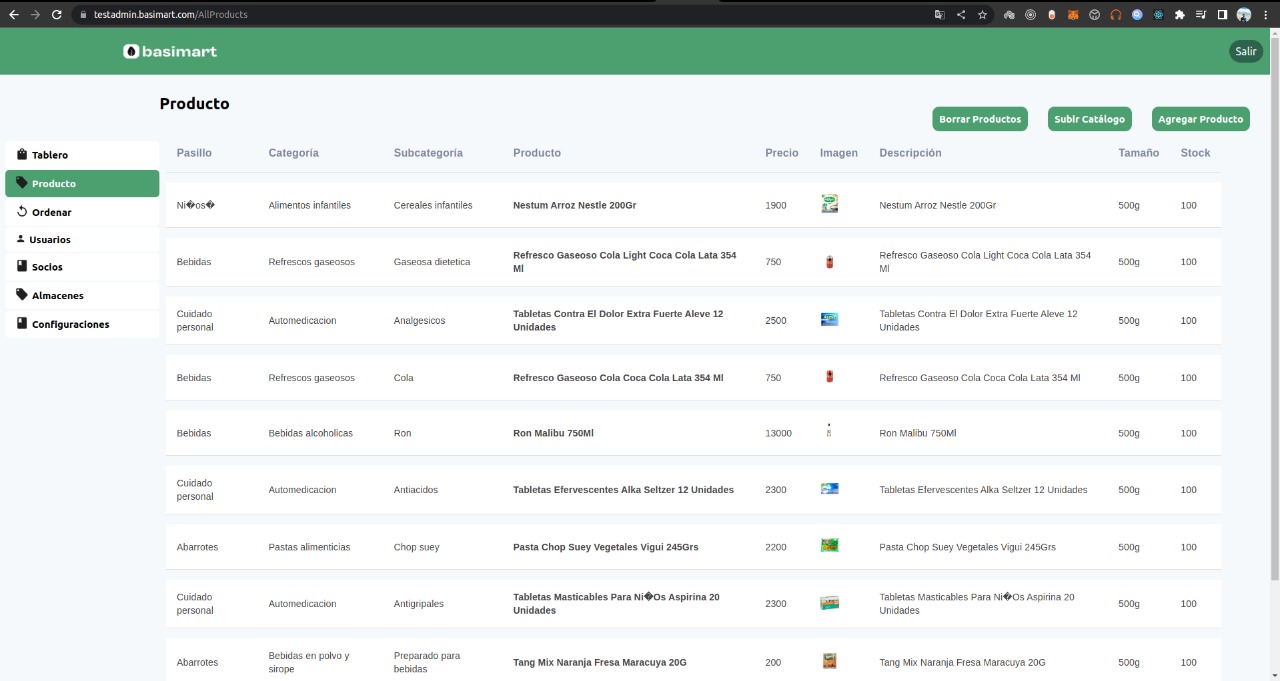1280x681 pixels.
Task: Click the Nestum Arroz Nestle product image
Action: (829, 204)
